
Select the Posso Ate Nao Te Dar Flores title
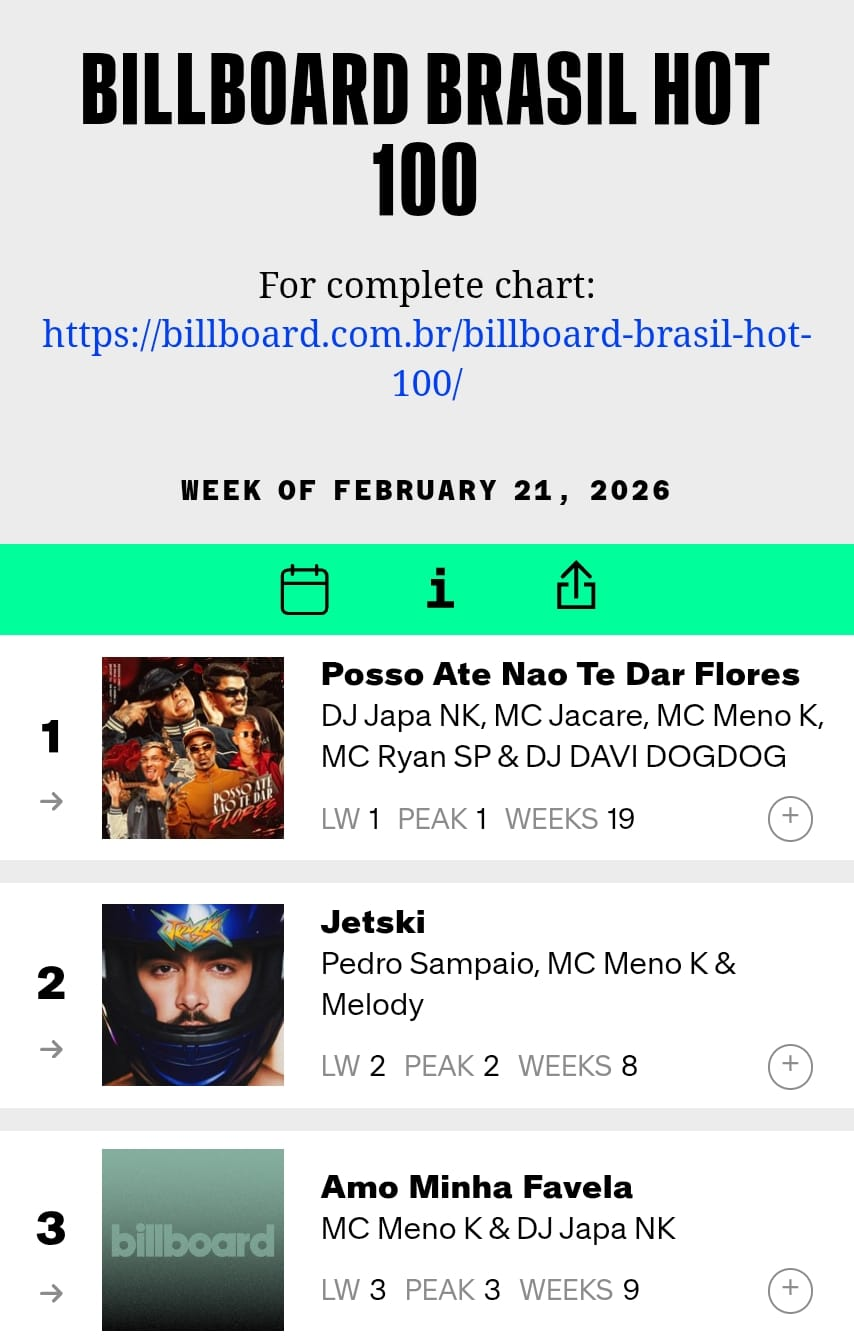[x=560, y=674]
